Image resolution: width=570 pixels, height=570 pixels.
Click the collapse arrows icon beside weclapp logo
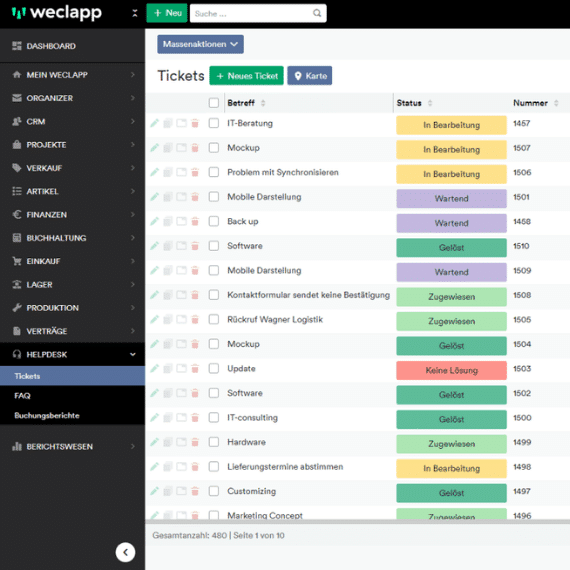coord(135,13)
